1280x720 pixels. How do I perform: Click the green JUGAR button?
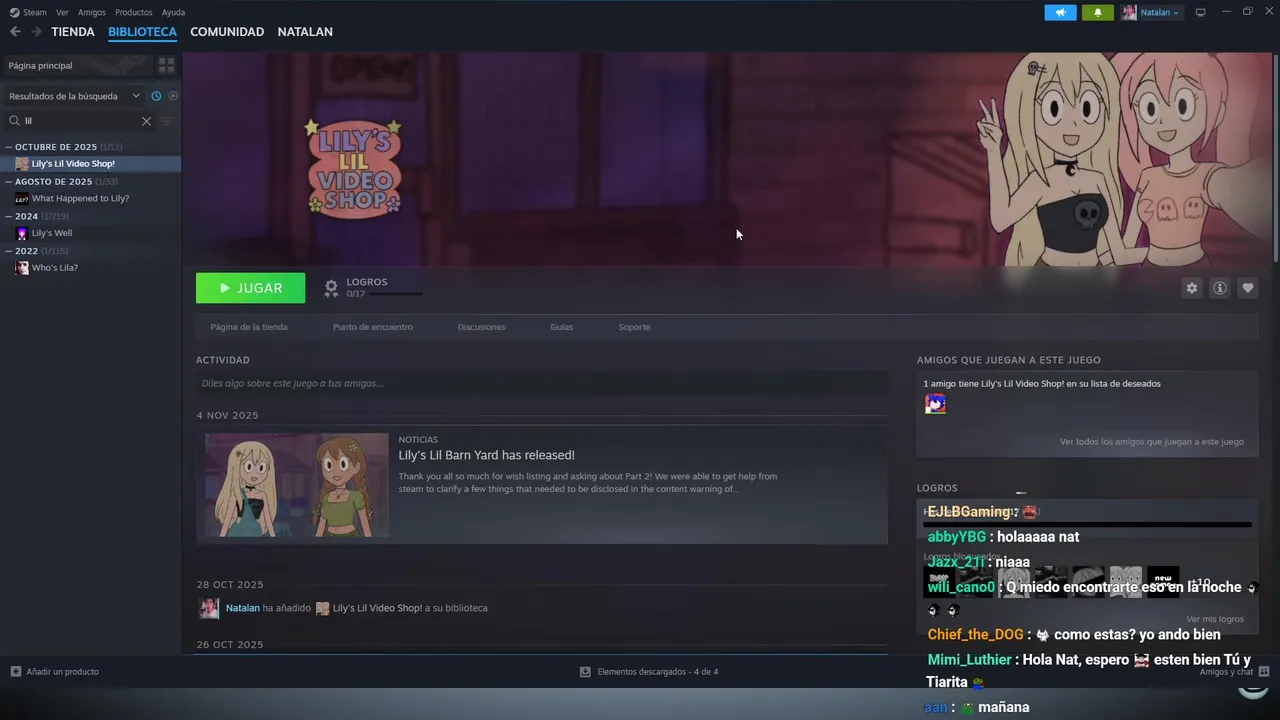tap(251, 288)
